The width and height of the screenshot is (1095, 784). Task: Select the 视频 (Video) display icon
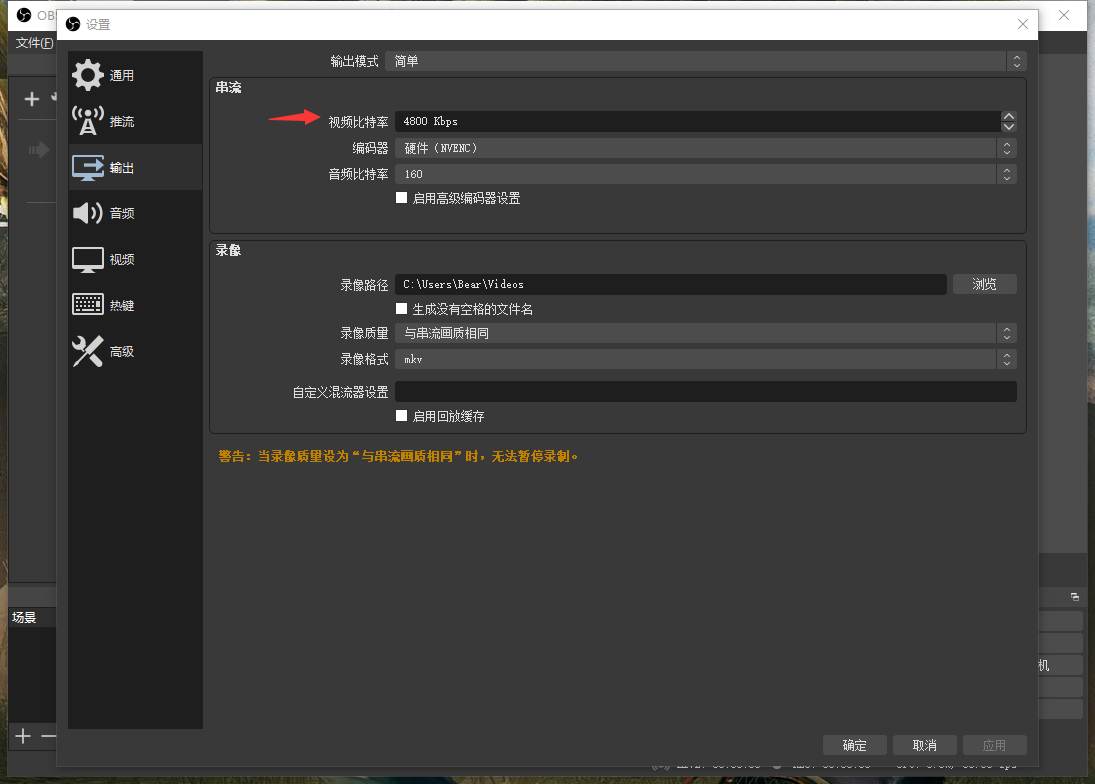(x=88, y=259)
